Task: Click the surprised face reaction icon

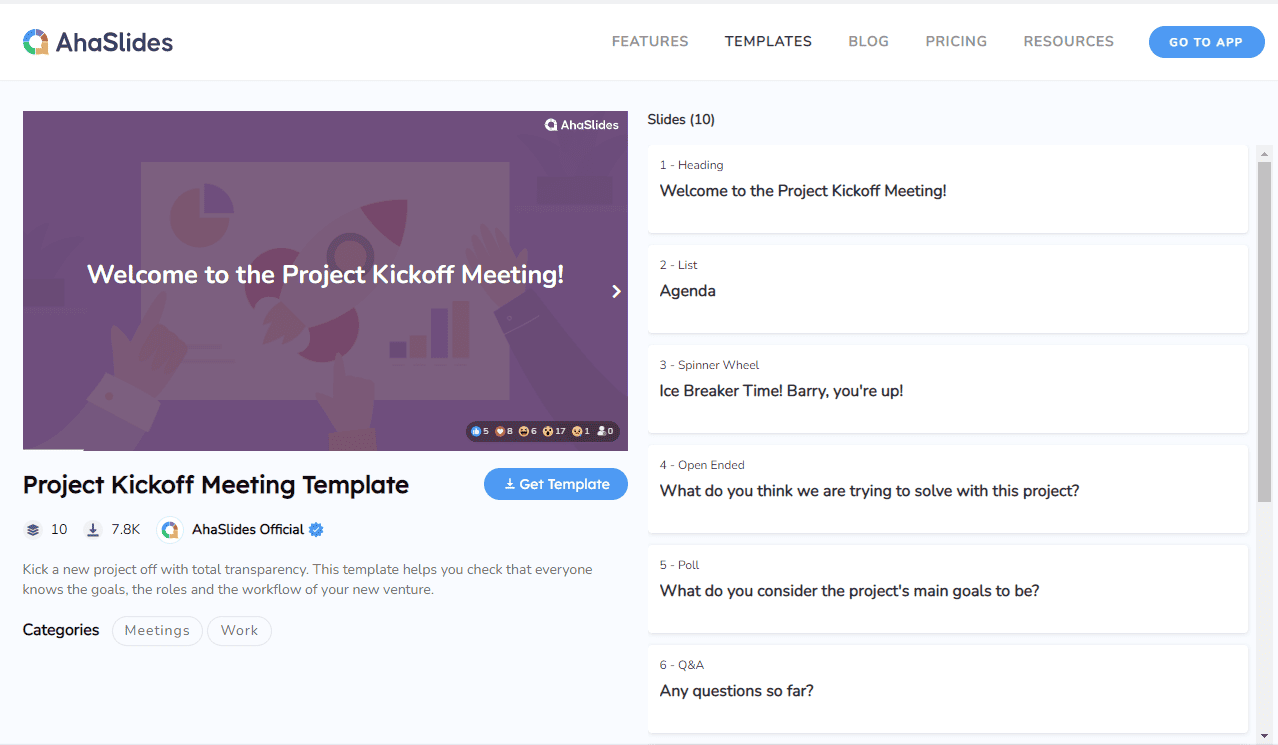Action: (548, 431)
